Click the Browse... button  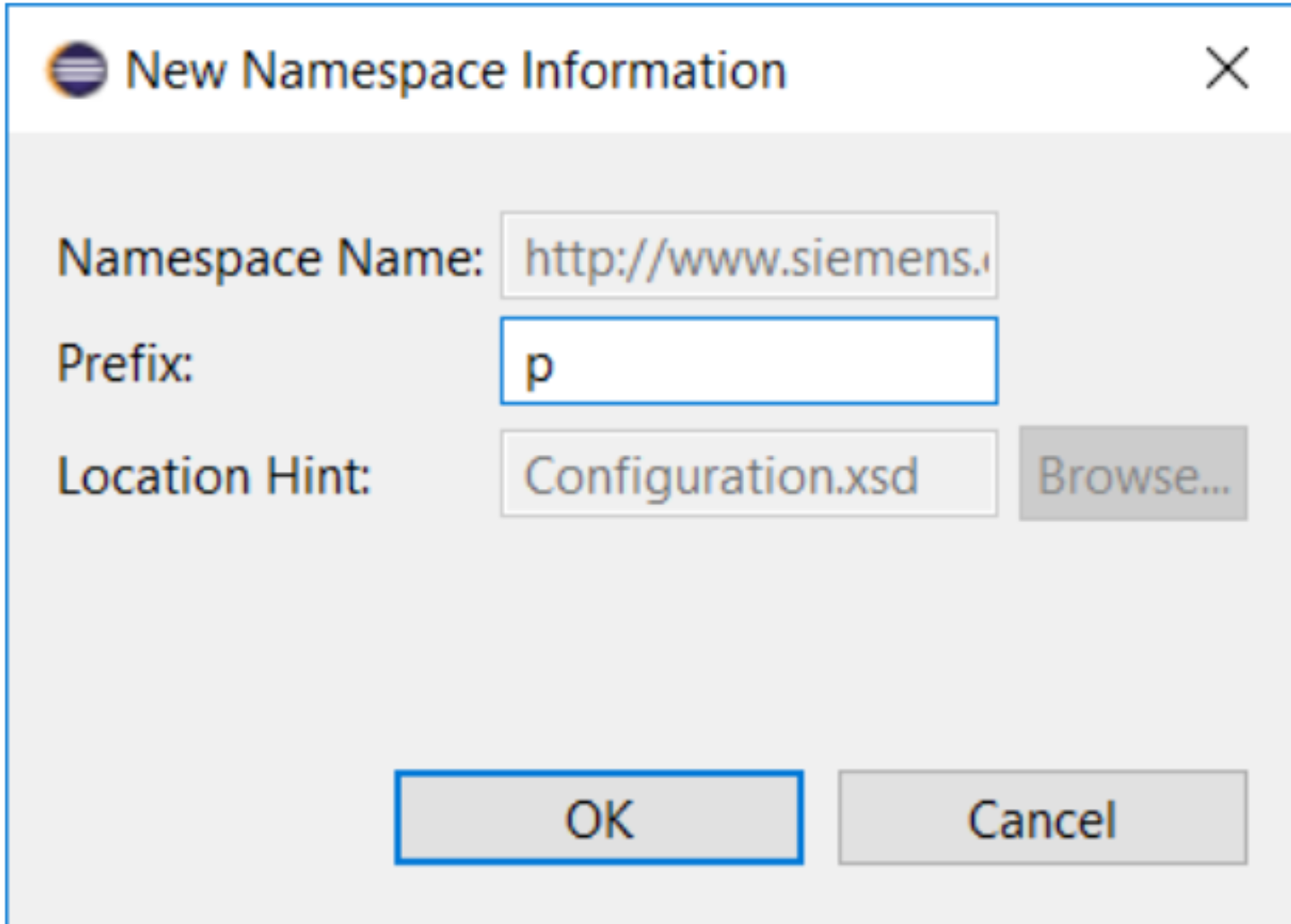click(1133, 474)
